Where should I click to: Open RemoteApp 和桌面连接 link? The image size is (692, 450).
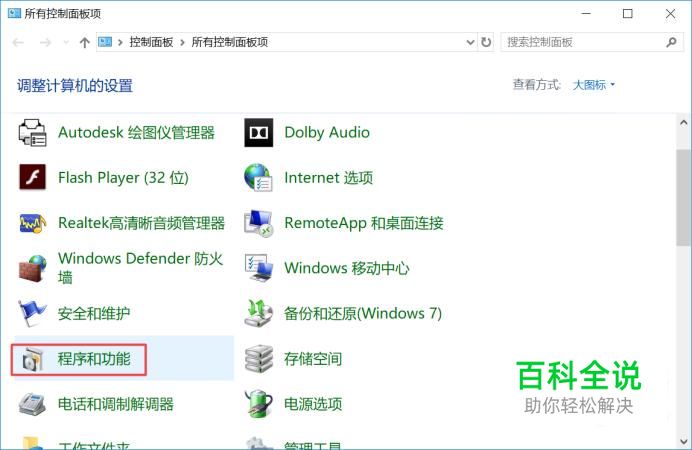[x=364, y=223]
